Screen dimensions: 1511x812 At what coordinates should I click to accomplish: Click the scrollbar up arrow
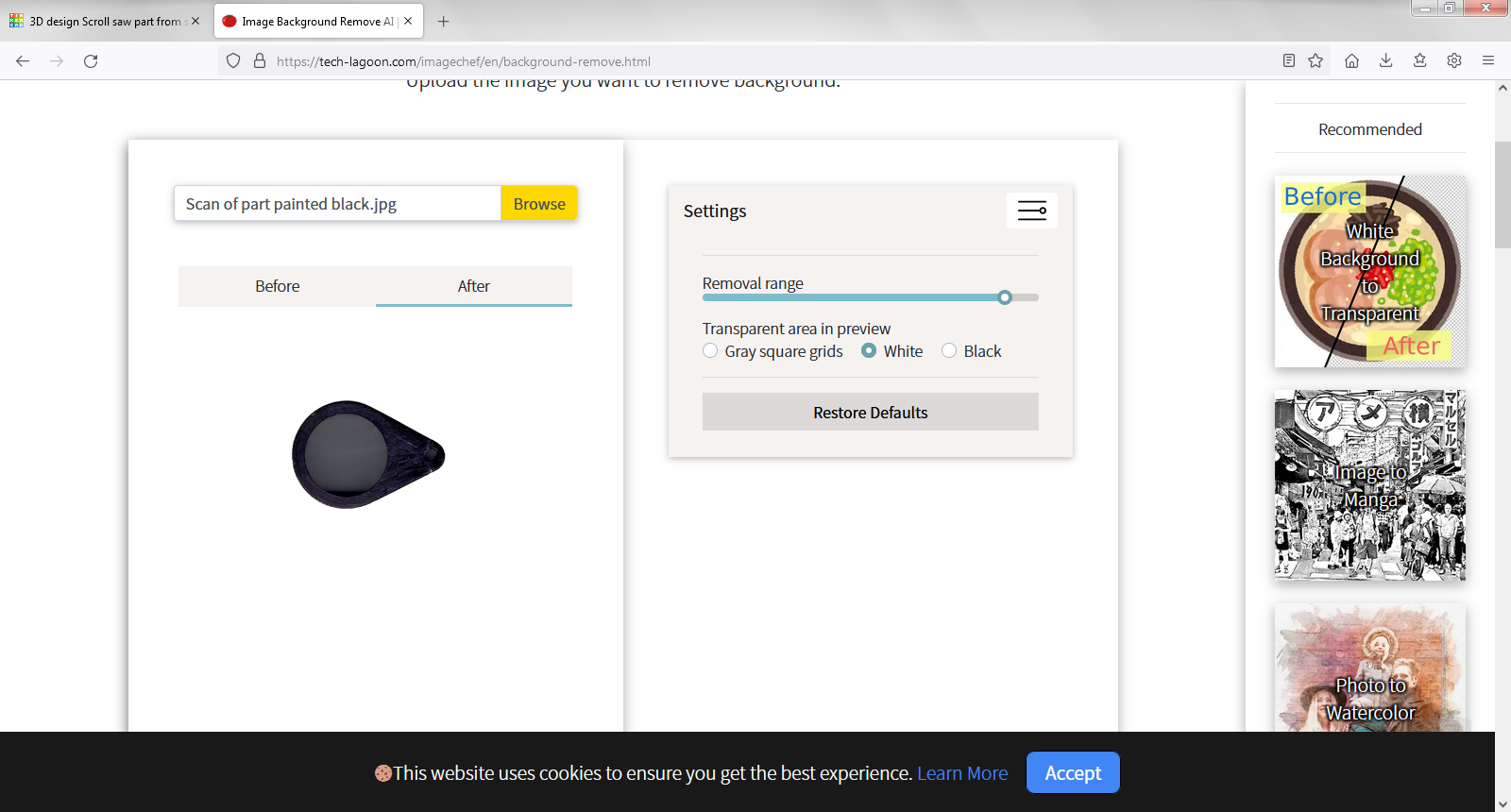(x=1503, y=88)
